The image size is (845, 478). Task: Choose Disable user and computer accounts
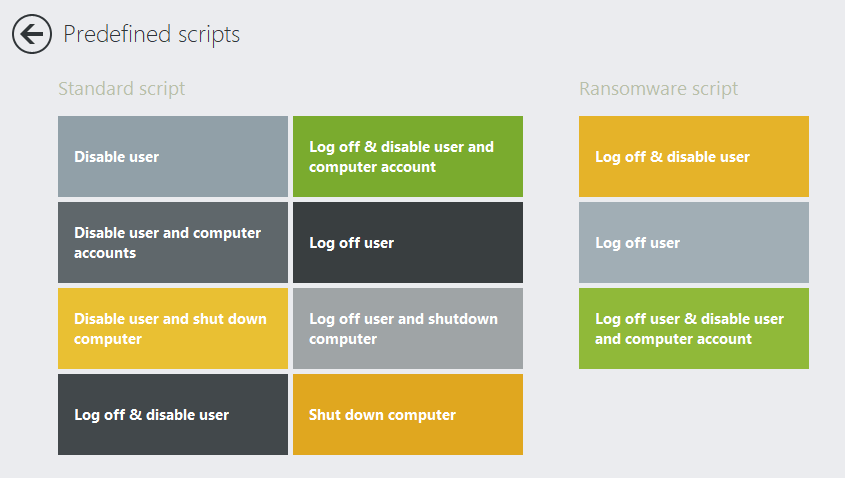[x=172, y=243]
